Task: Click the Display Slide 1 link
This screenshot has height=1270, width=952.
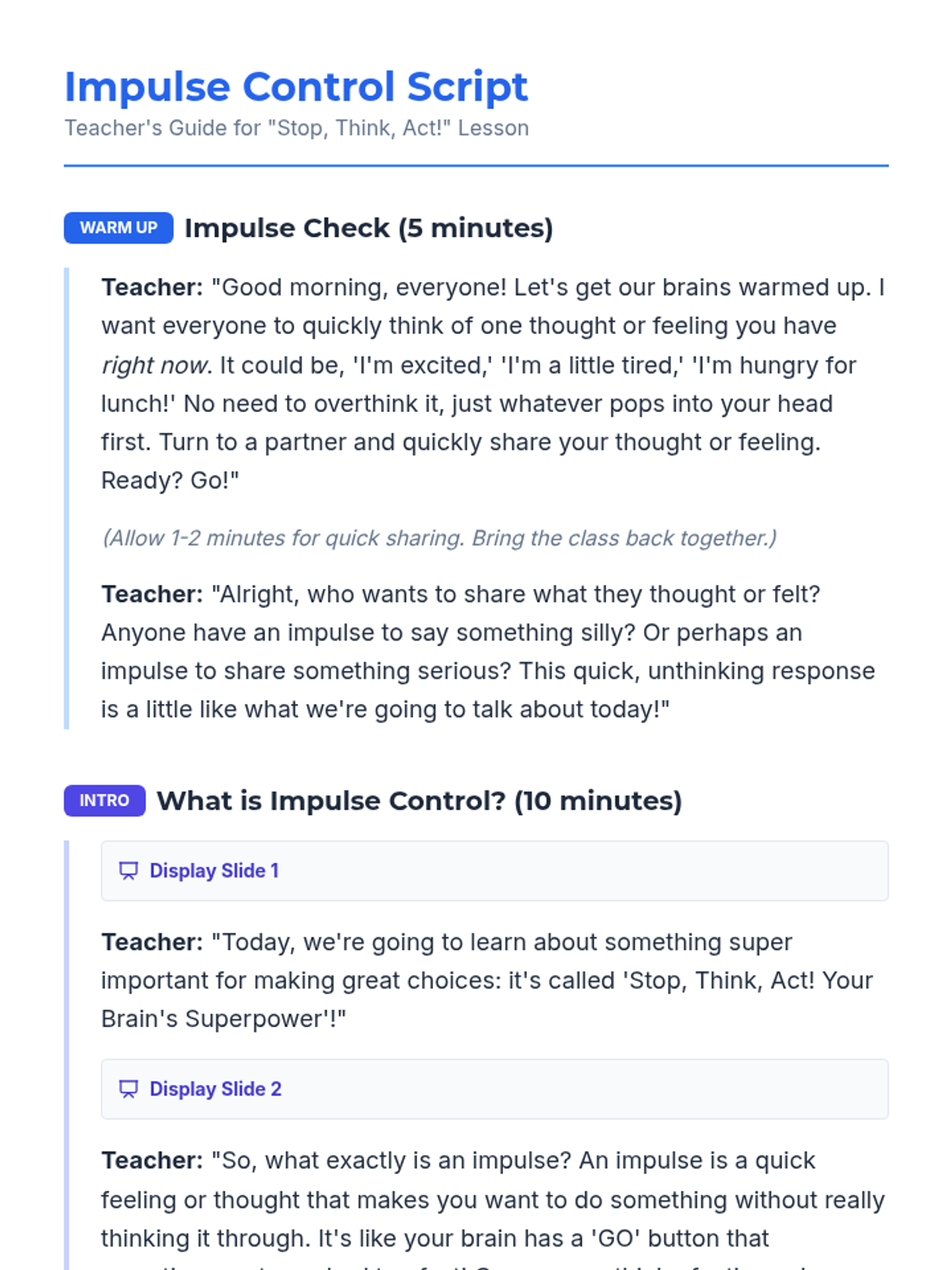Action: [x=214, y=871]
